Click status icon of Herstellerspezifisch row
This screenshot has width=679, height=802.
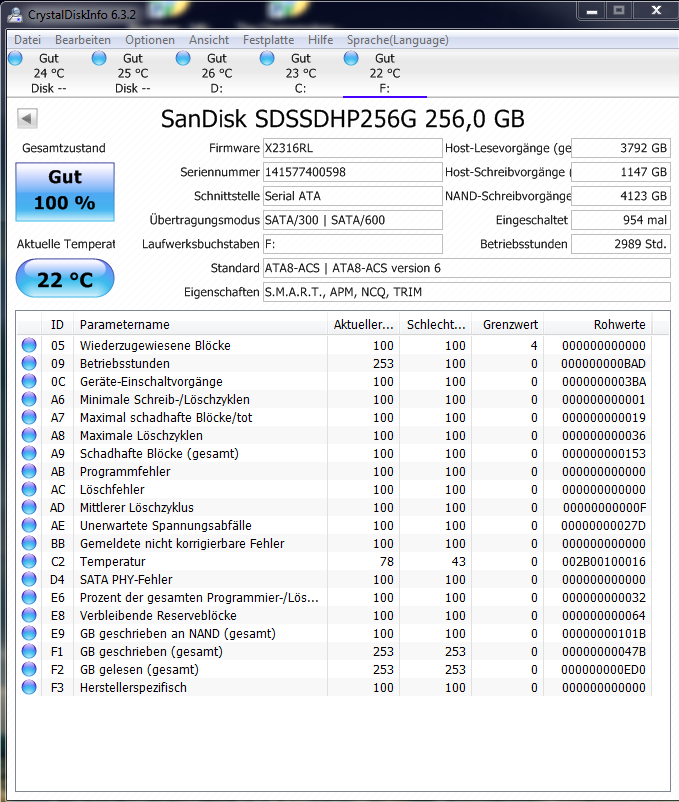[x=29, y=687]
